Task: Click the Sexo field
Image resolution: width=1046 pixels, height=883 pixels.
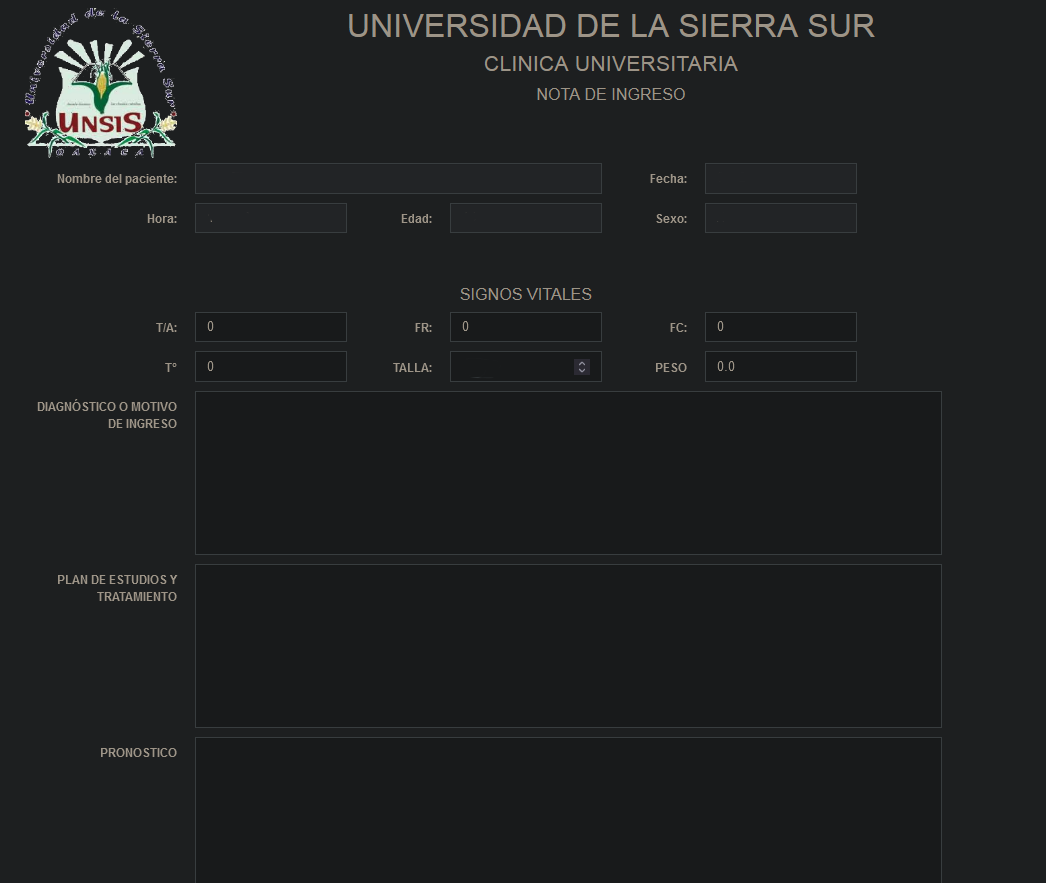Action: [780, 218]
